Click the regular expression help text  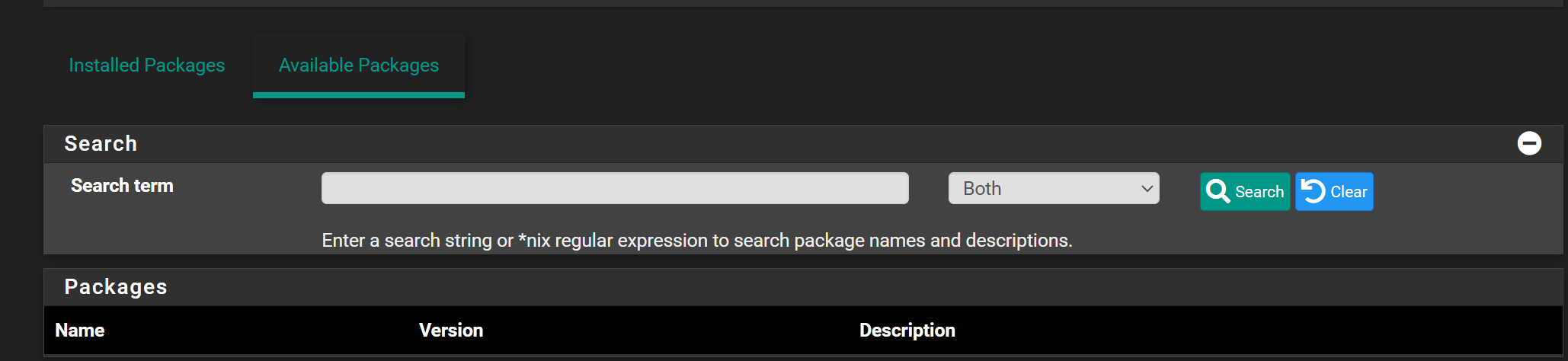click(697, 241)
